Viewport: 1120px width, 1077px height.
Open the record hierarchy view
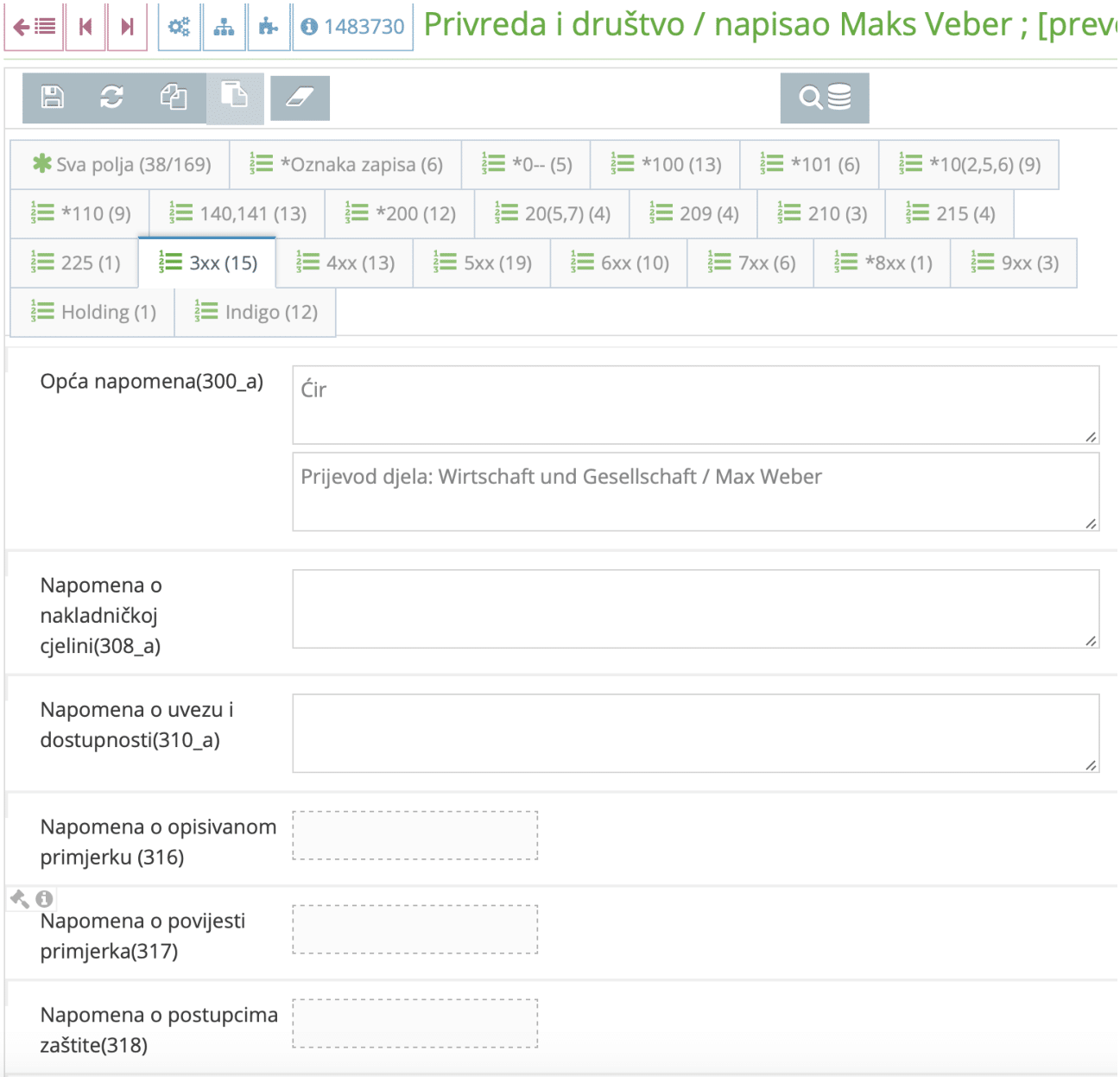tap(225, 26)
